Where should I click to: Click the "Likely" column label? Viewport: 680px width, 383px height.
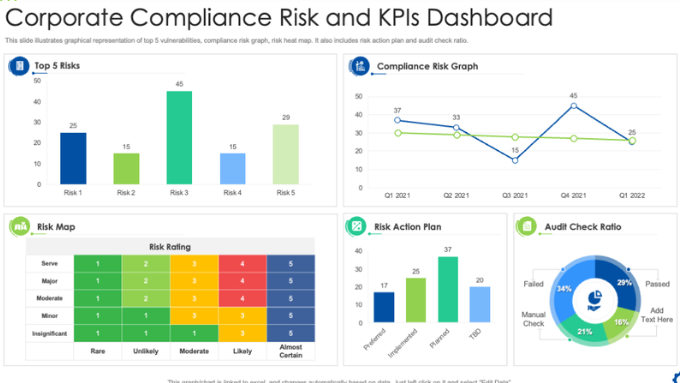pyautogui.click(x=242, y=351)
